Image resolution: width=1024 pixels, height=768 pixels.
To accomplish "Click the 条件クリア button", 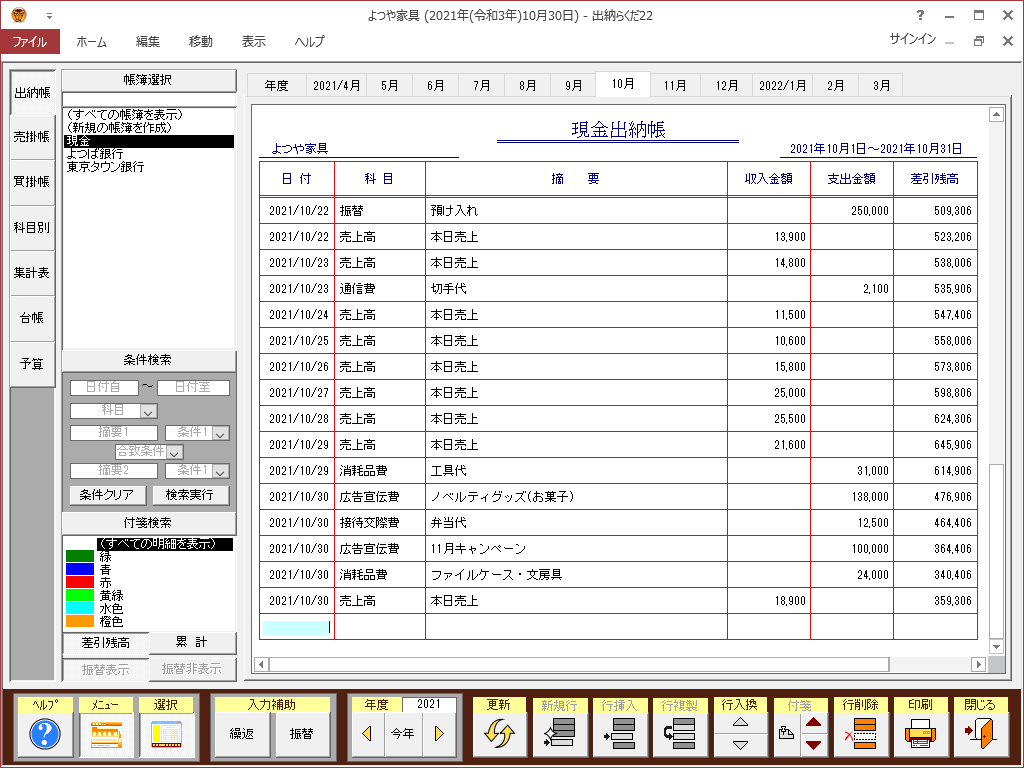I will 107,495.
